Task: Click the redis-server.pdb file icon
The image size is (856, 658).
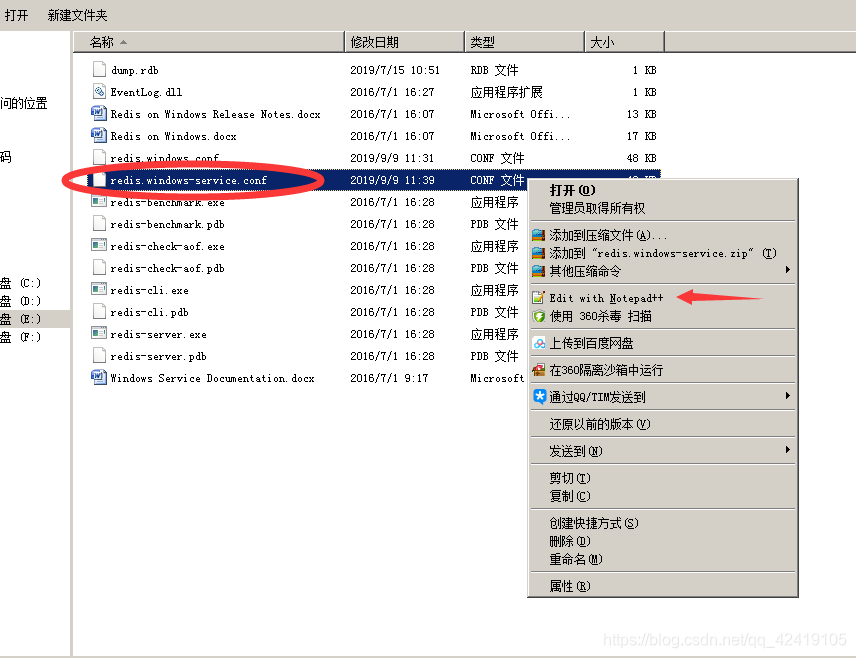Action: pyautogui.click(x=99, y=355)
